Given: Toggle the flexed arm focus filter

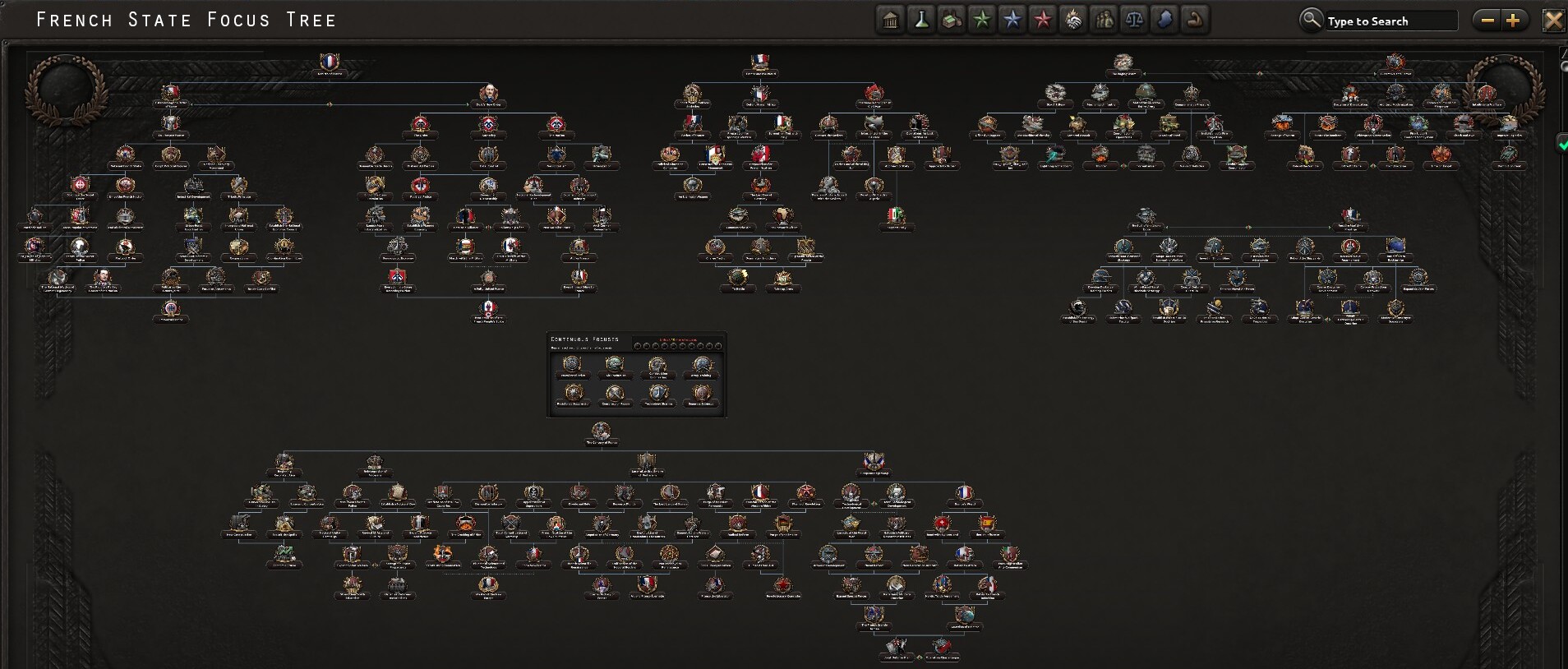Looking at the screenshot, I should (x=1196, y=20).
